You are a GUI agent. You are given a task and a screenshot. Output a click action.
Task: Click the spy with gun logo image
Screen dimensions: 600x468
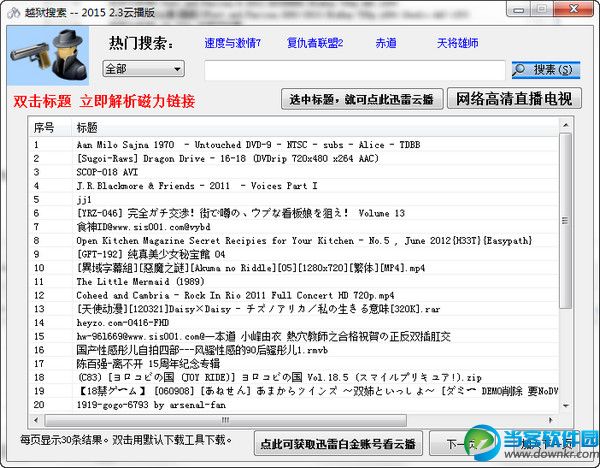click(48, 55)
